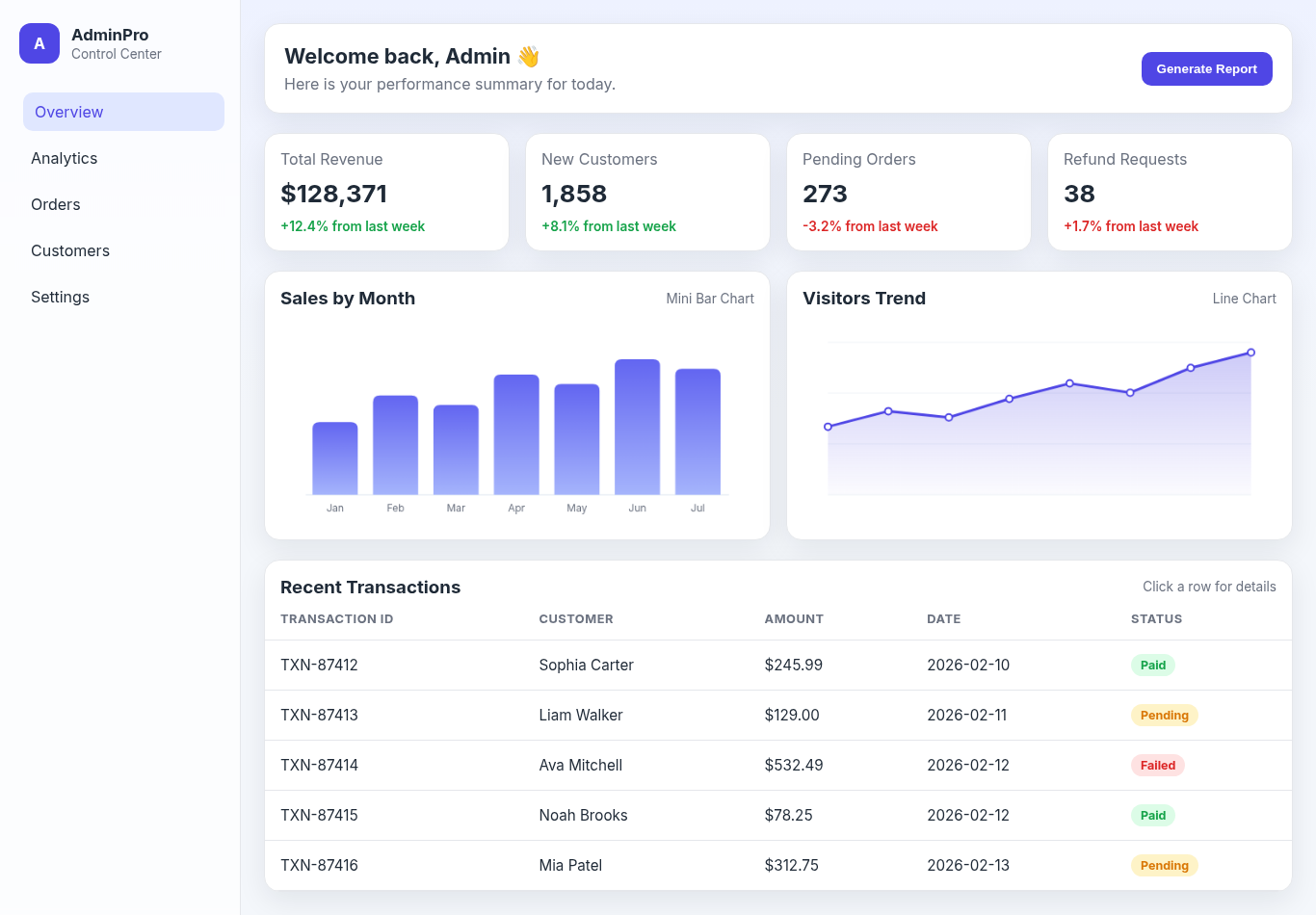Click transaction row TXN-87412 for Sophia Carter
This screenshot has height=915, width=1316.
(x=674, y=665)
